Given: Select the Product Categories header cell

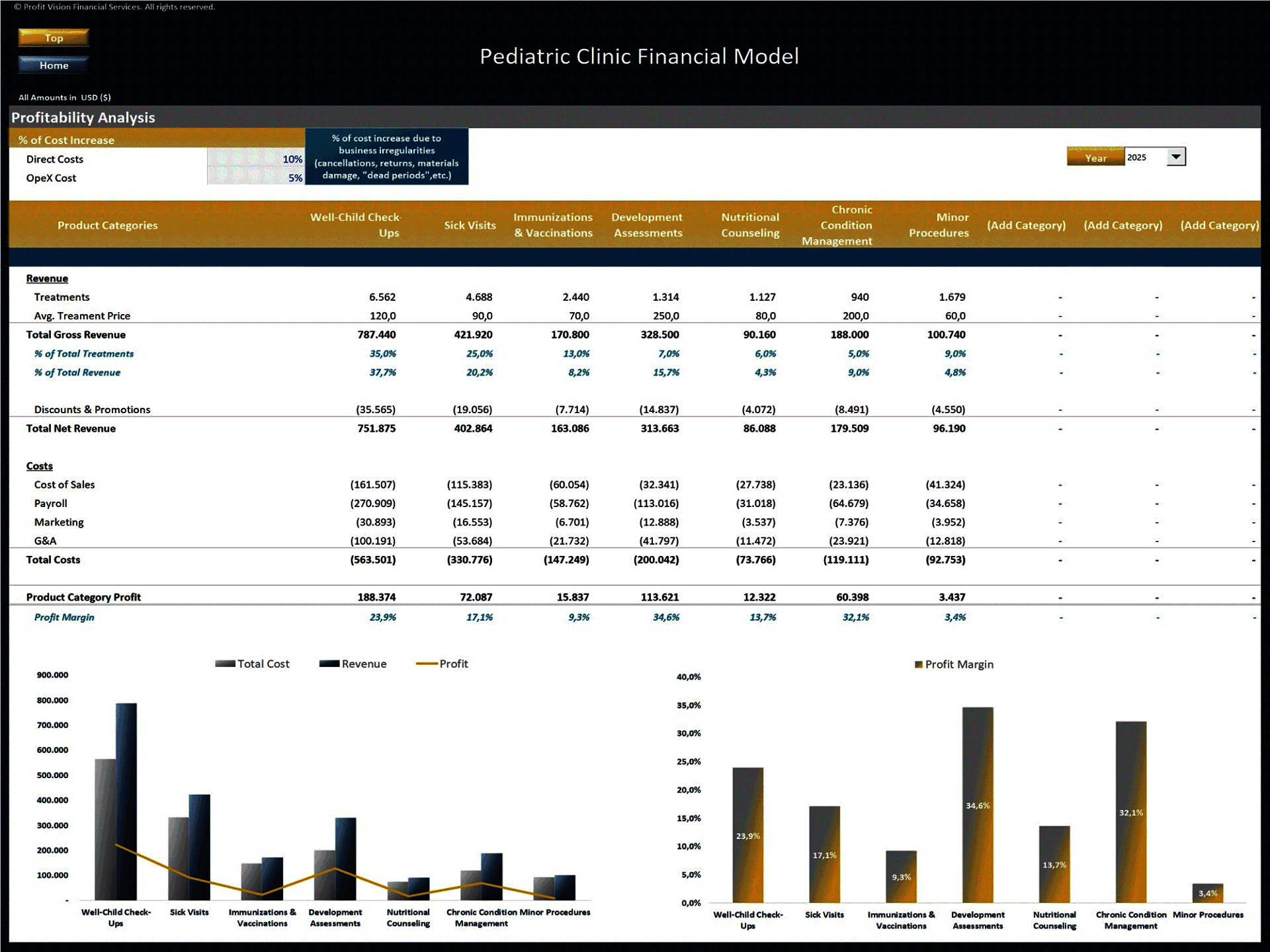Looking at the screenshot, I should [107, 225].
